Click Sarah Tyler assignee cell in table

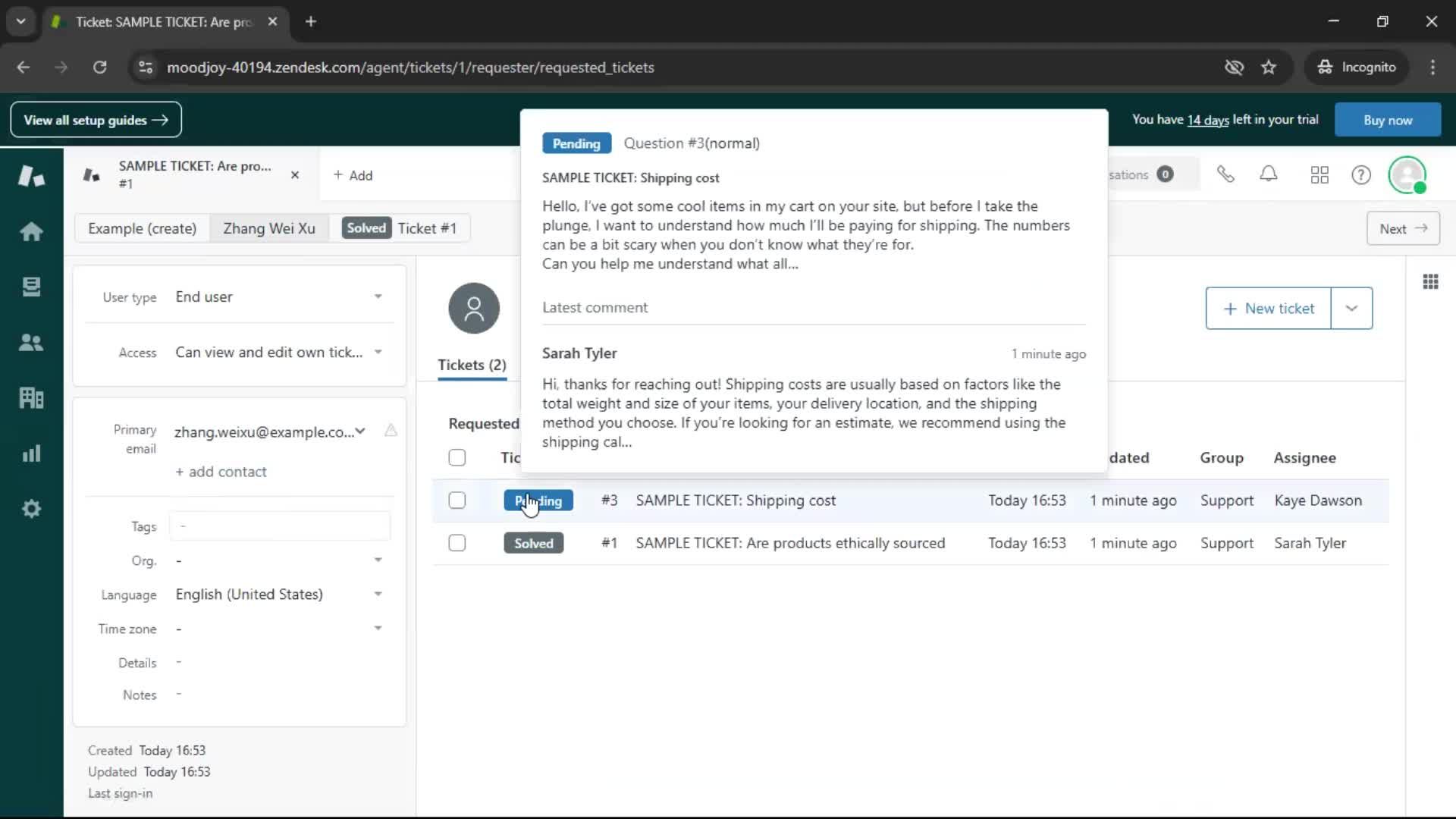point(1310,543)
